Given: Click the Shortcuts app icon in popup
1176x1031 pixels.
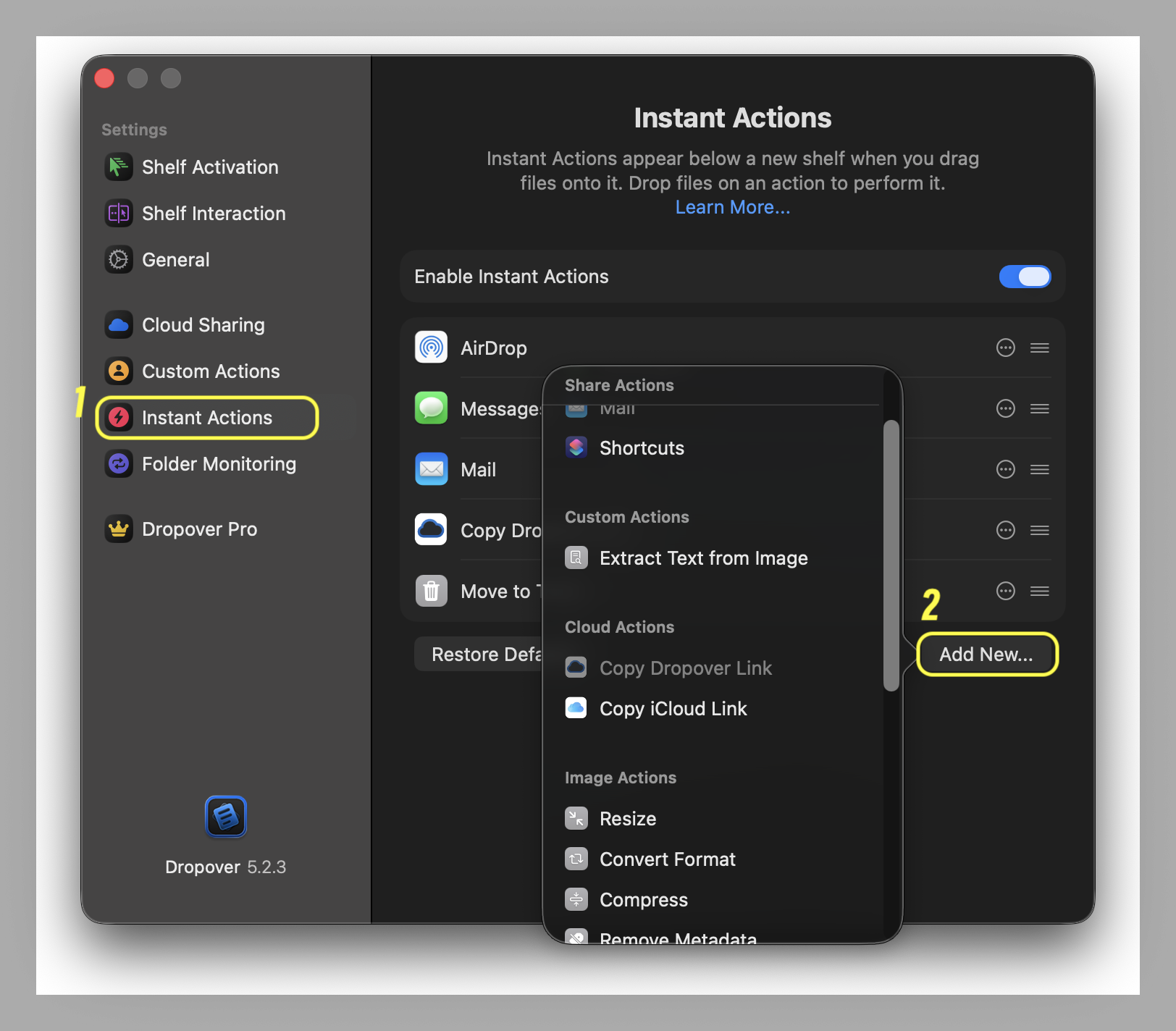Looking at the screenshot, I should point(576,448).
